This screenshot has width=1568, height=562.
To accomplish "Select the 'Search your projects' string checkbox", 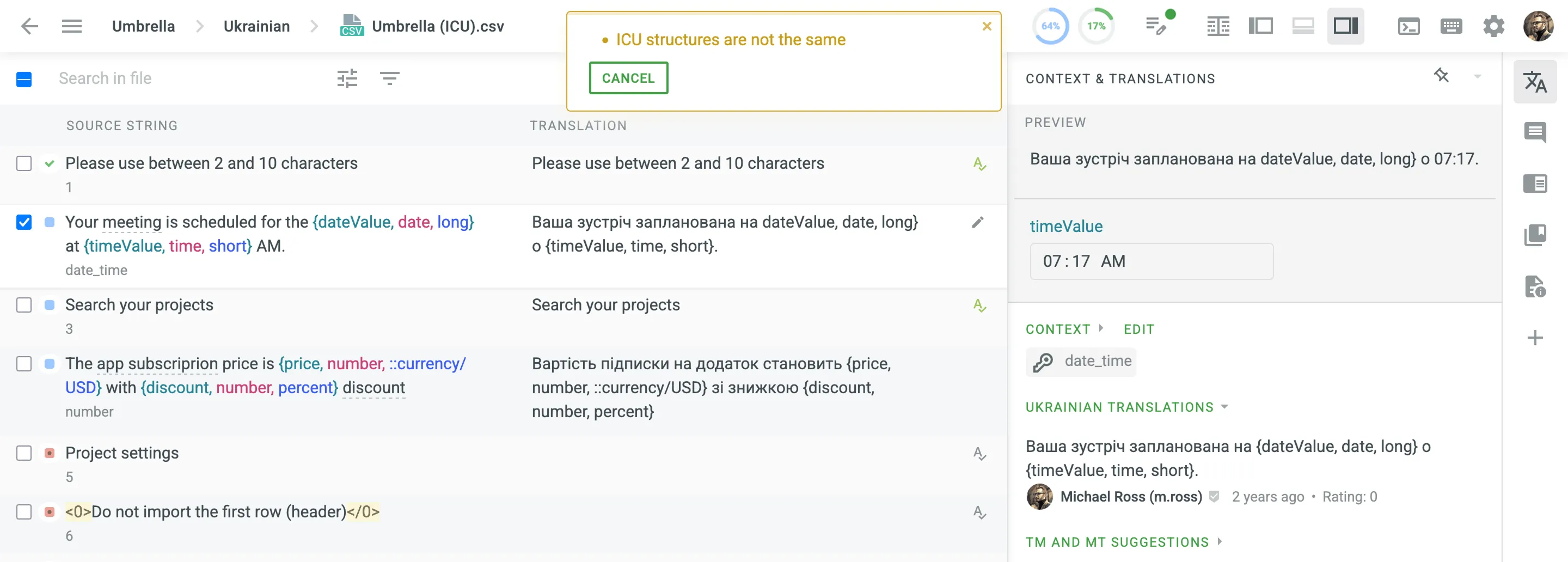I will point(24,305).
